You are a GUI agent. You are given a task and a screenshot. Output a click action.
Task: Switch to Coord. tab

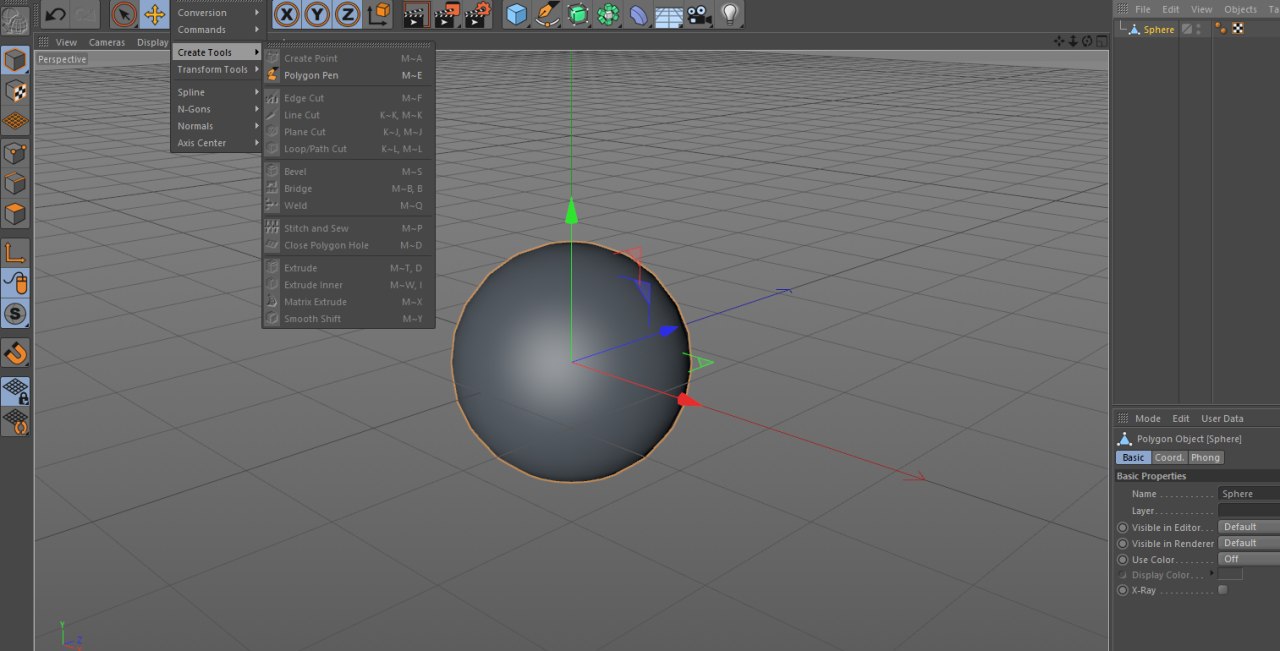pyautogui.click(x=1169, y=457)
